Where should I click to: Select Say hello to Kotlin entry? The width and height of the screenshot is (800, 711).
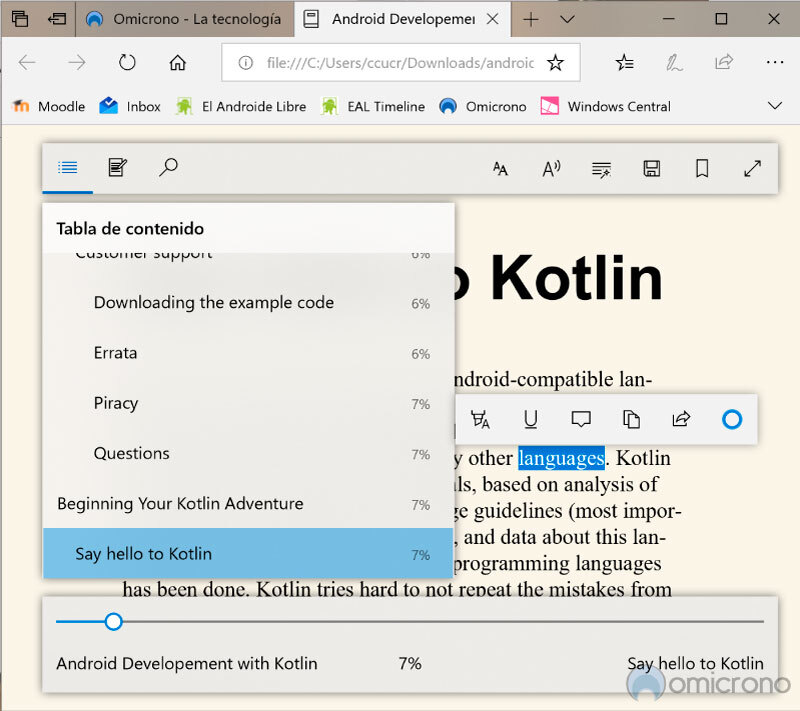pos(248,554)
